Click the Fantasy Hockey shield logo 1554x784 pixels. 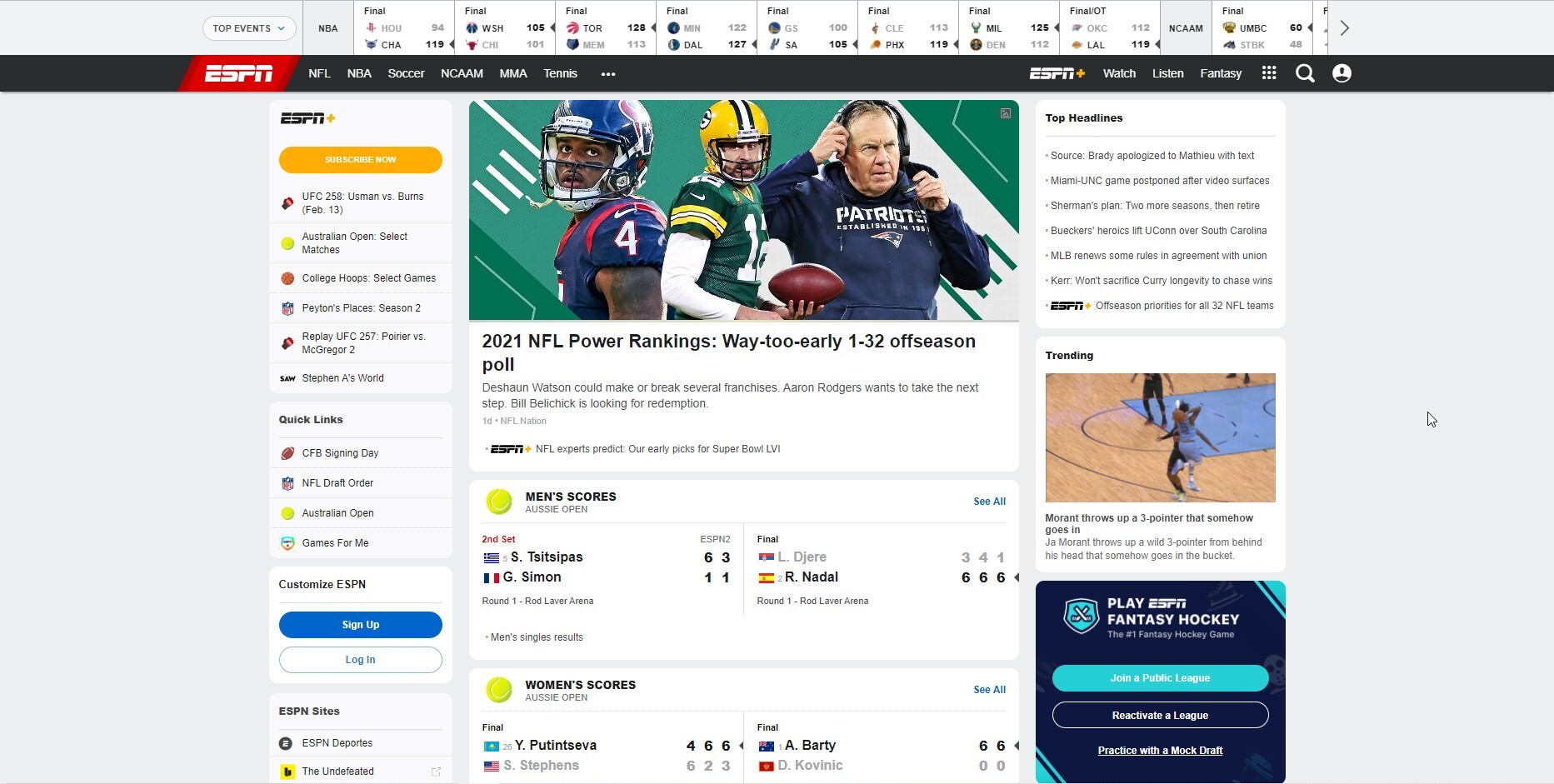[1081, 617]
